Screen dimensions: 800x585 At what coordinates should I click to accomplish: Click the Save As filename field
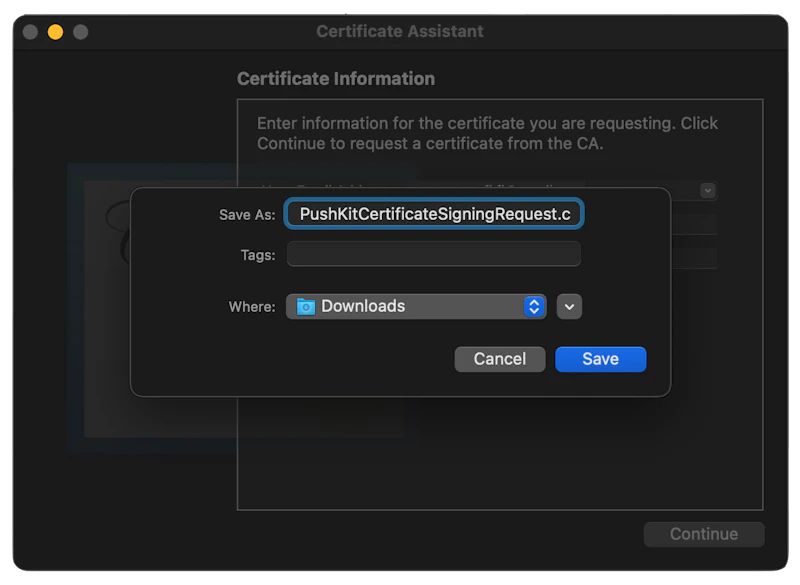click(x=434, y=214)
